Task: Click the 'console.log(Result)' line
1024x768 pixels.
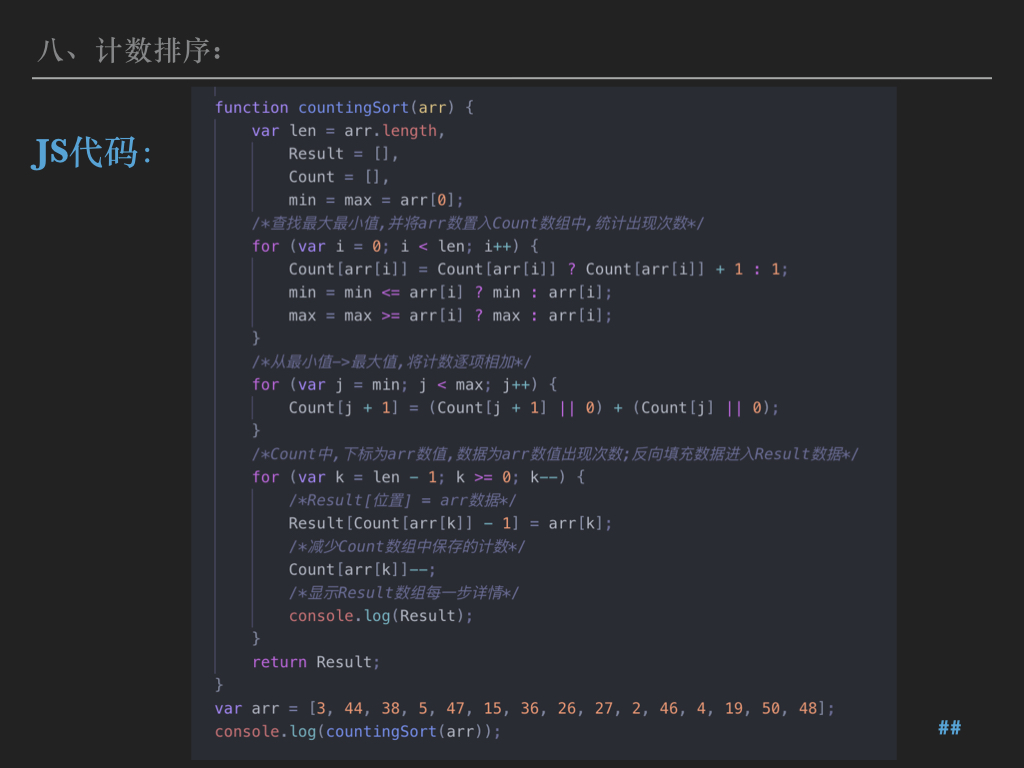Action: click(381, 615)
